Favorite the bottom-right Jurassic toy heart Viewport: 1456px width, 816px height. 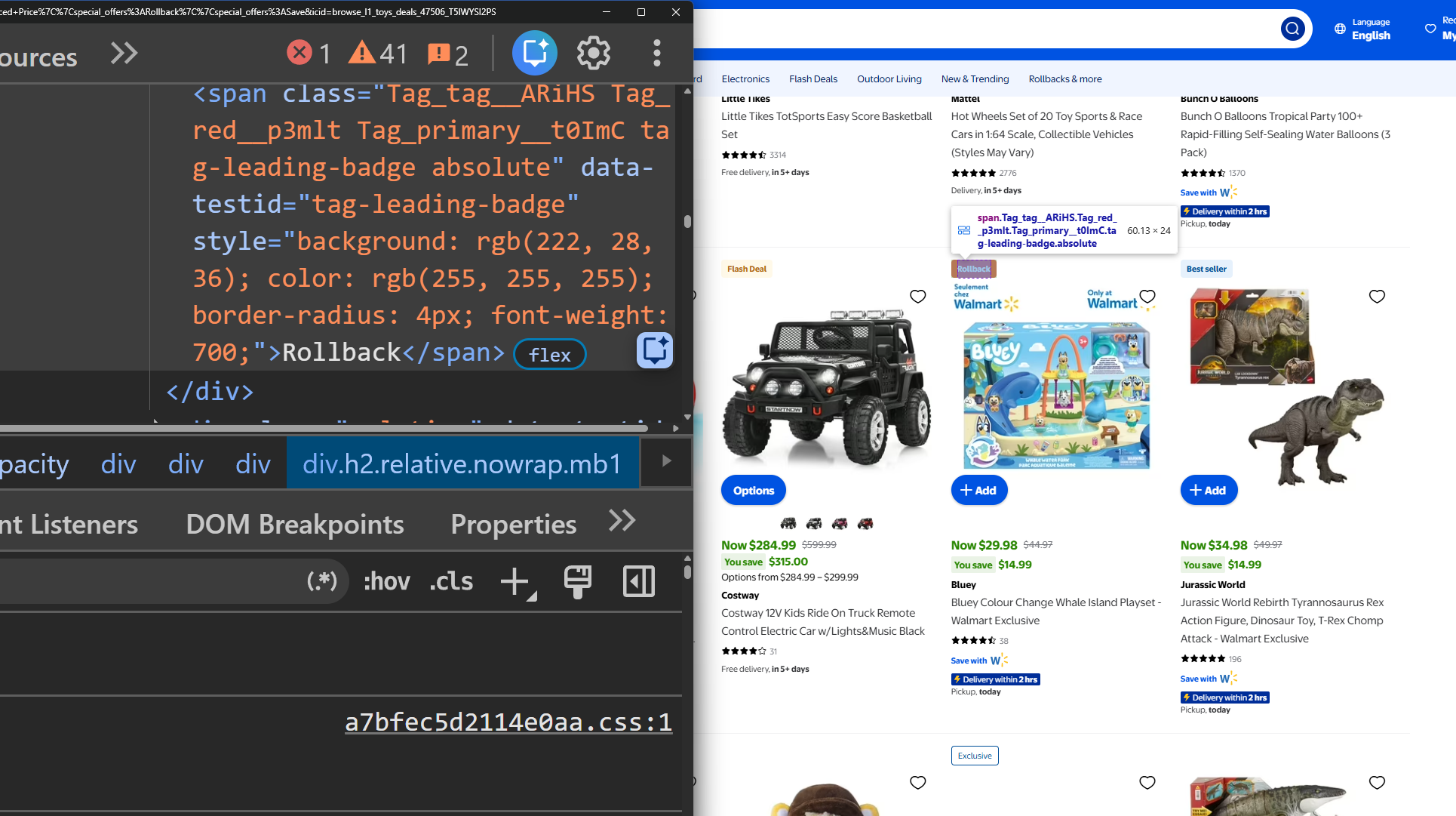tap(1377, 783)
